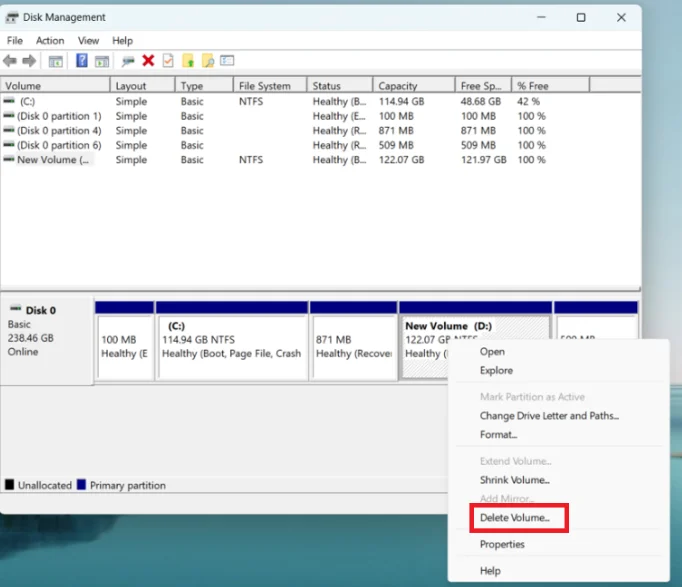682x587 pixels.
Task: Click the Show/Hide Action Pane icon
Action: coord(102,61)
